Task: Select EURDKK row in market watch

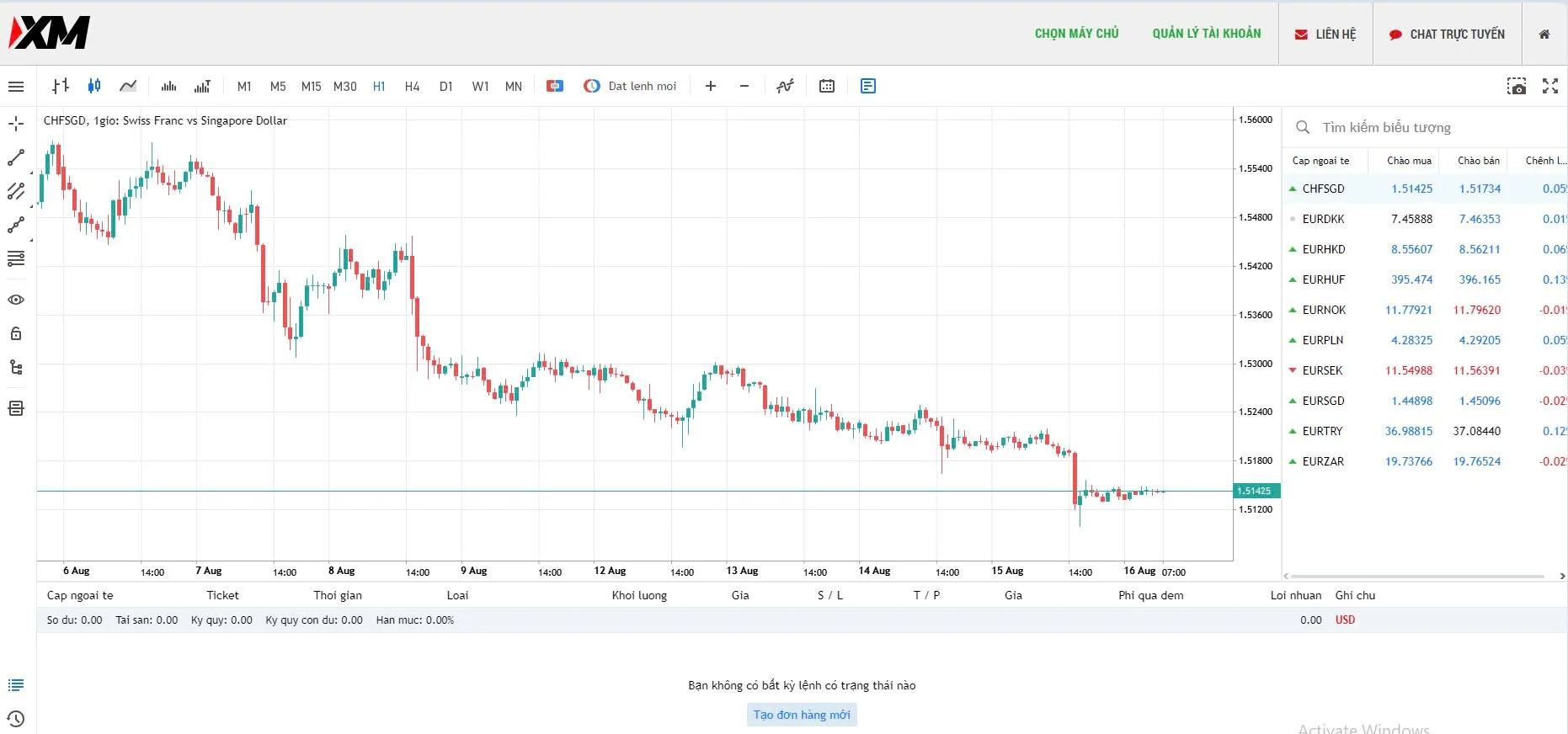Action: pos(1425,219)
